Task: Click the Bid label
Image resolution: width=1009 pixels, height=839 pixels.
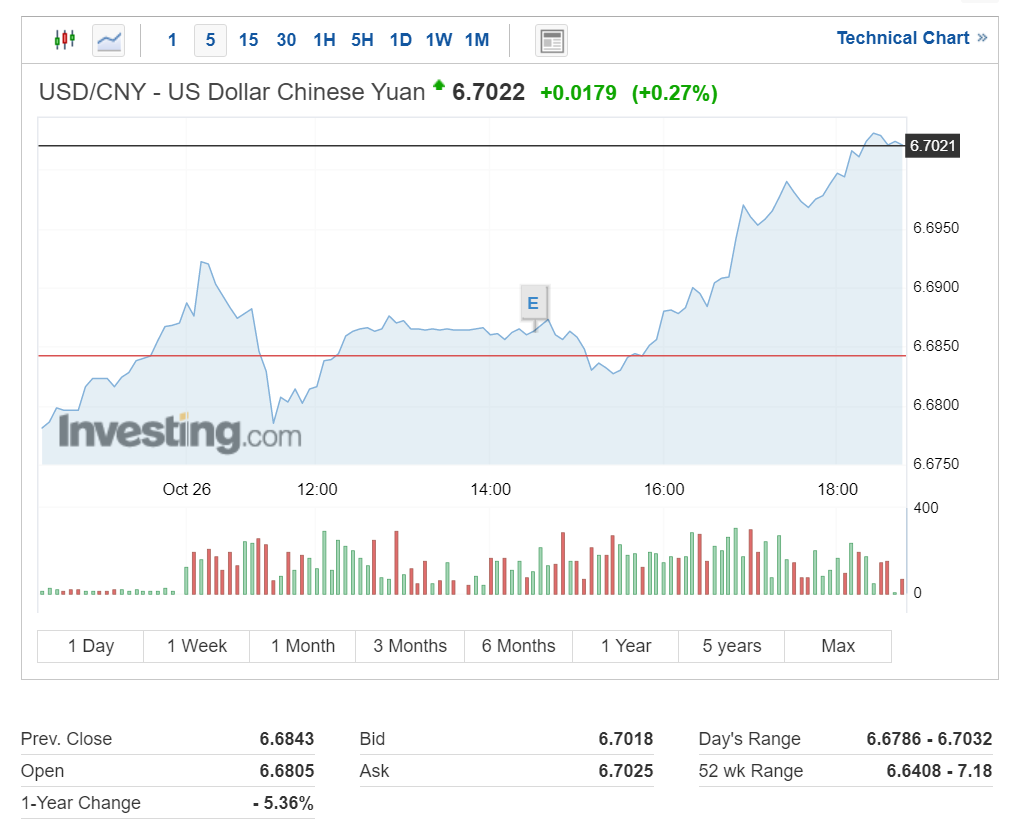Action: (372, 739)
